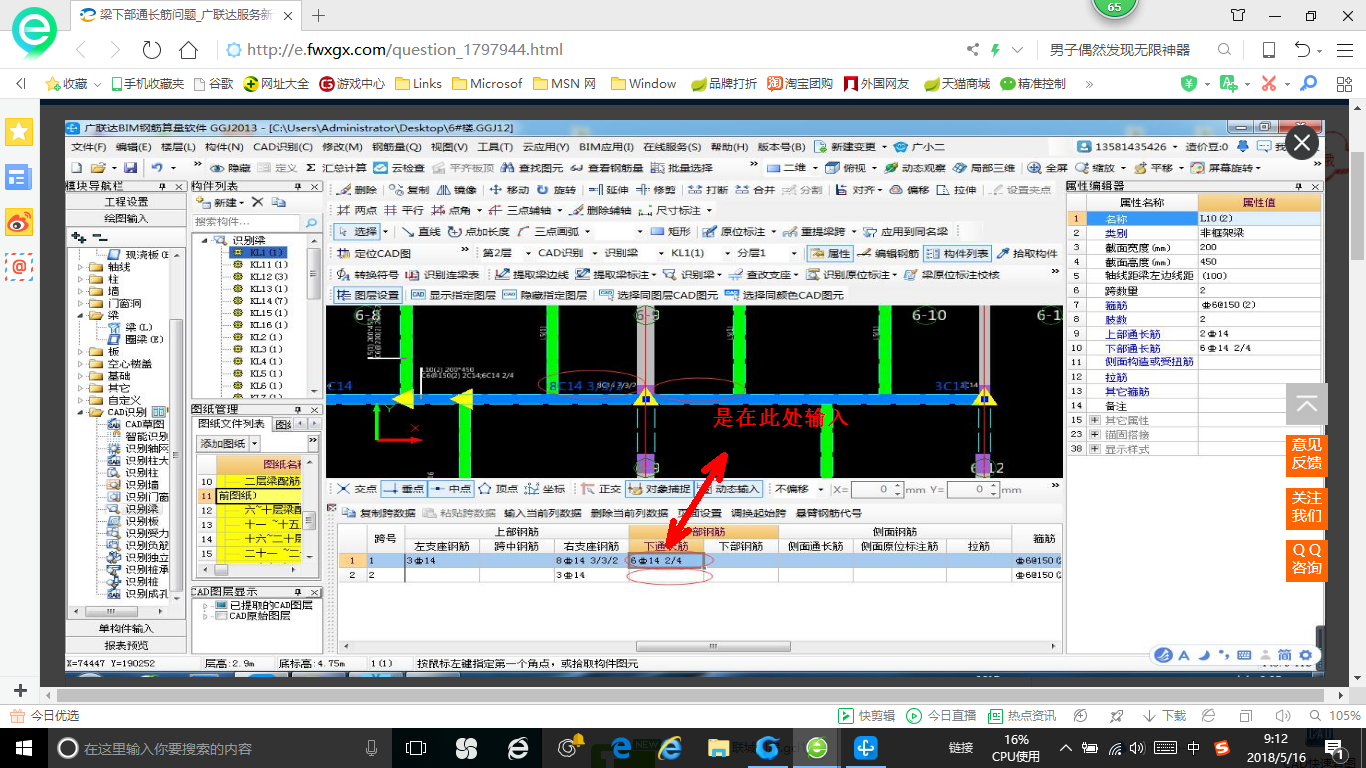Select the 打断 break tool

coord(709,190)
